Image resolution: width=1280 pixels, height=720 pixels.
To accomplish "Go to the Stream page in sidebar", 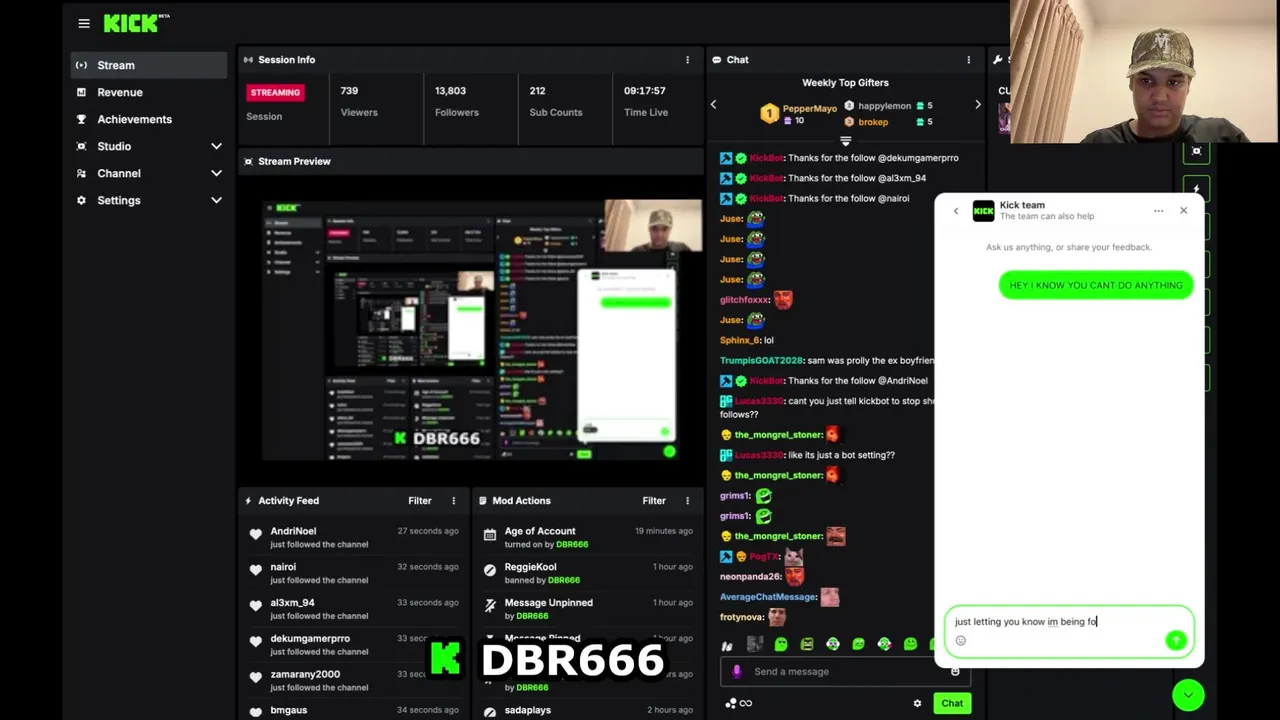I will 149,65.
